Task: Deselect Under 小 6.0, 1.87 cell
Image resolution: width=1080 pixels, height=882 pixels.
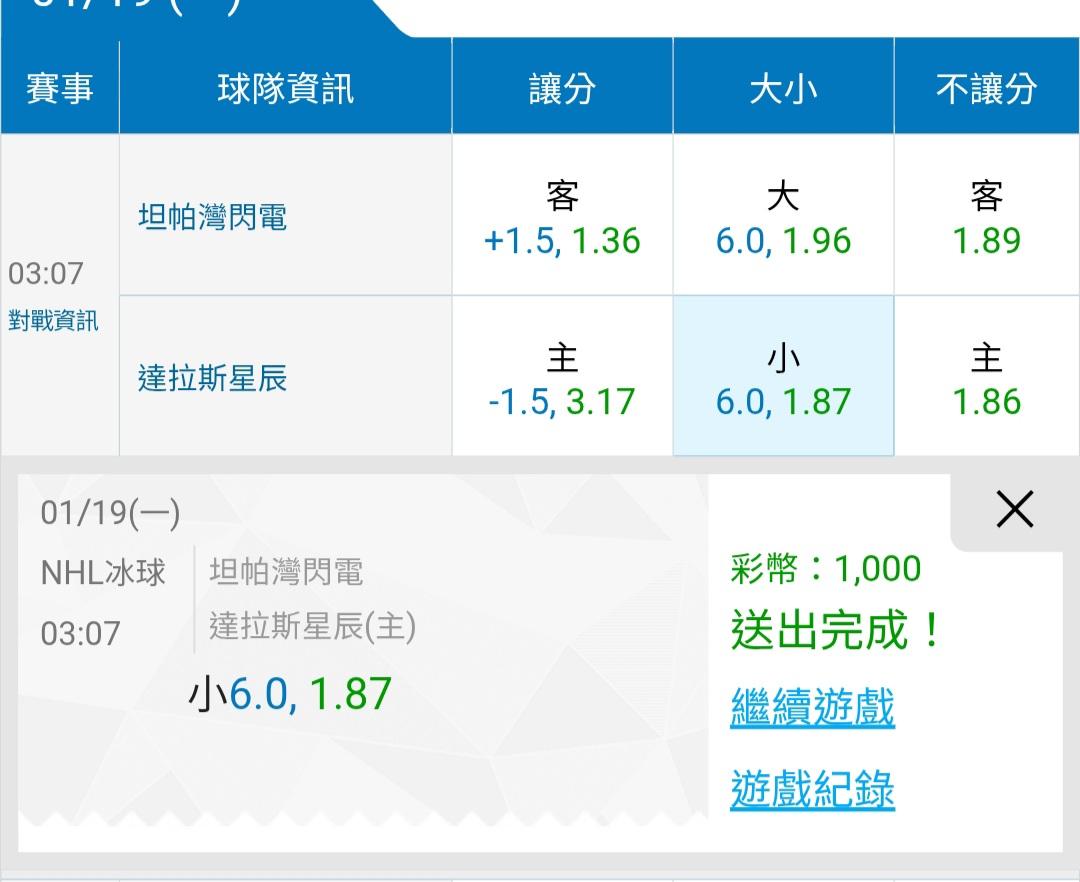Action: 783,377
